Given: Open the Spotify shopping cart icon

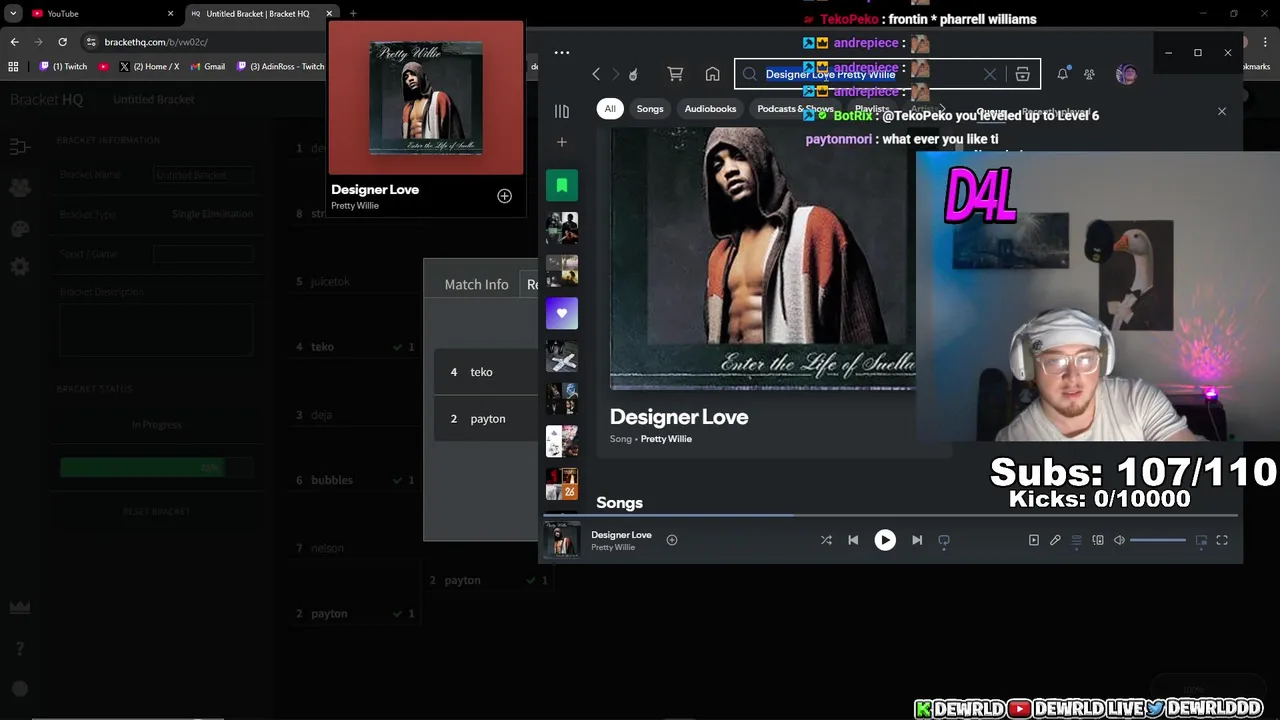Looking at the screenshot, I should coord(675,74).
